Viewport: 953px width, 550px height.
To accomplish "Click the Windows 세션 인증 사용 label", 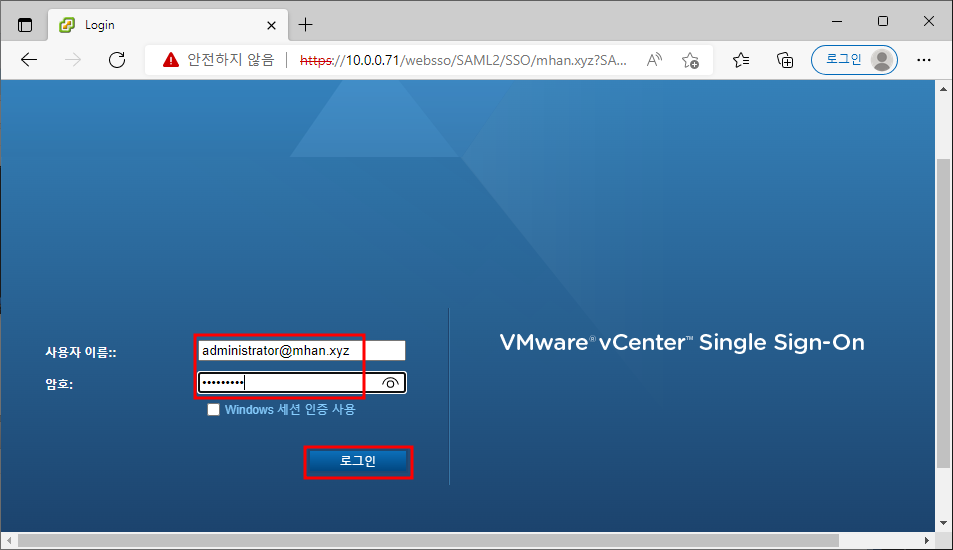I will click(x=290, y=410).
